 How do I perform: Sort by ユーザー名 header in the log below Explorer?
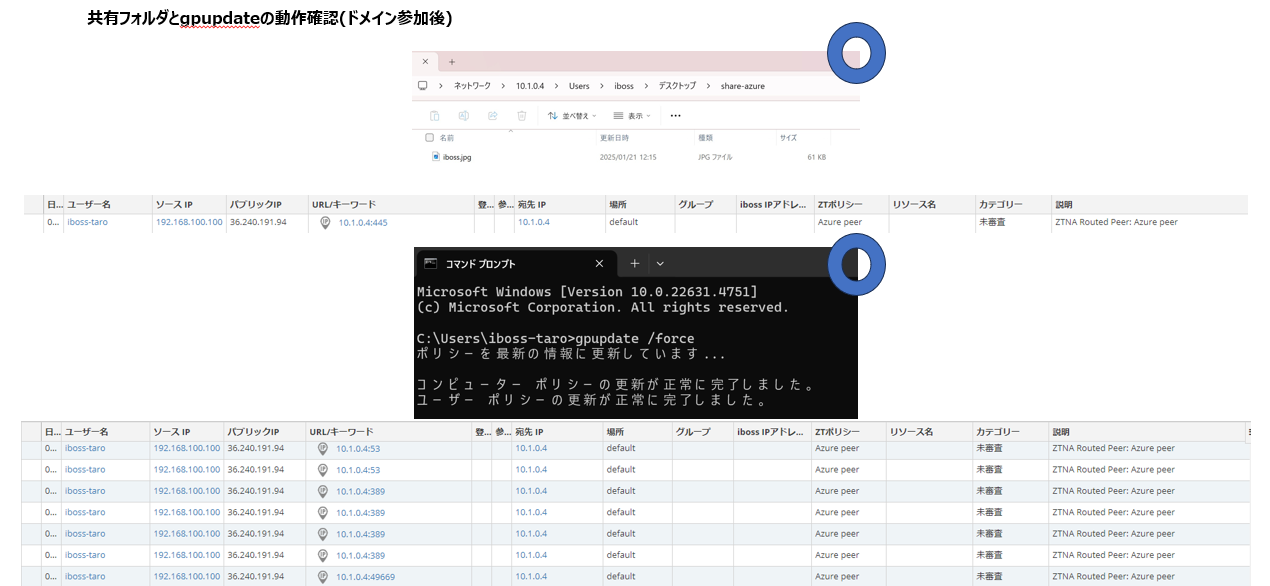click(87, 204)
